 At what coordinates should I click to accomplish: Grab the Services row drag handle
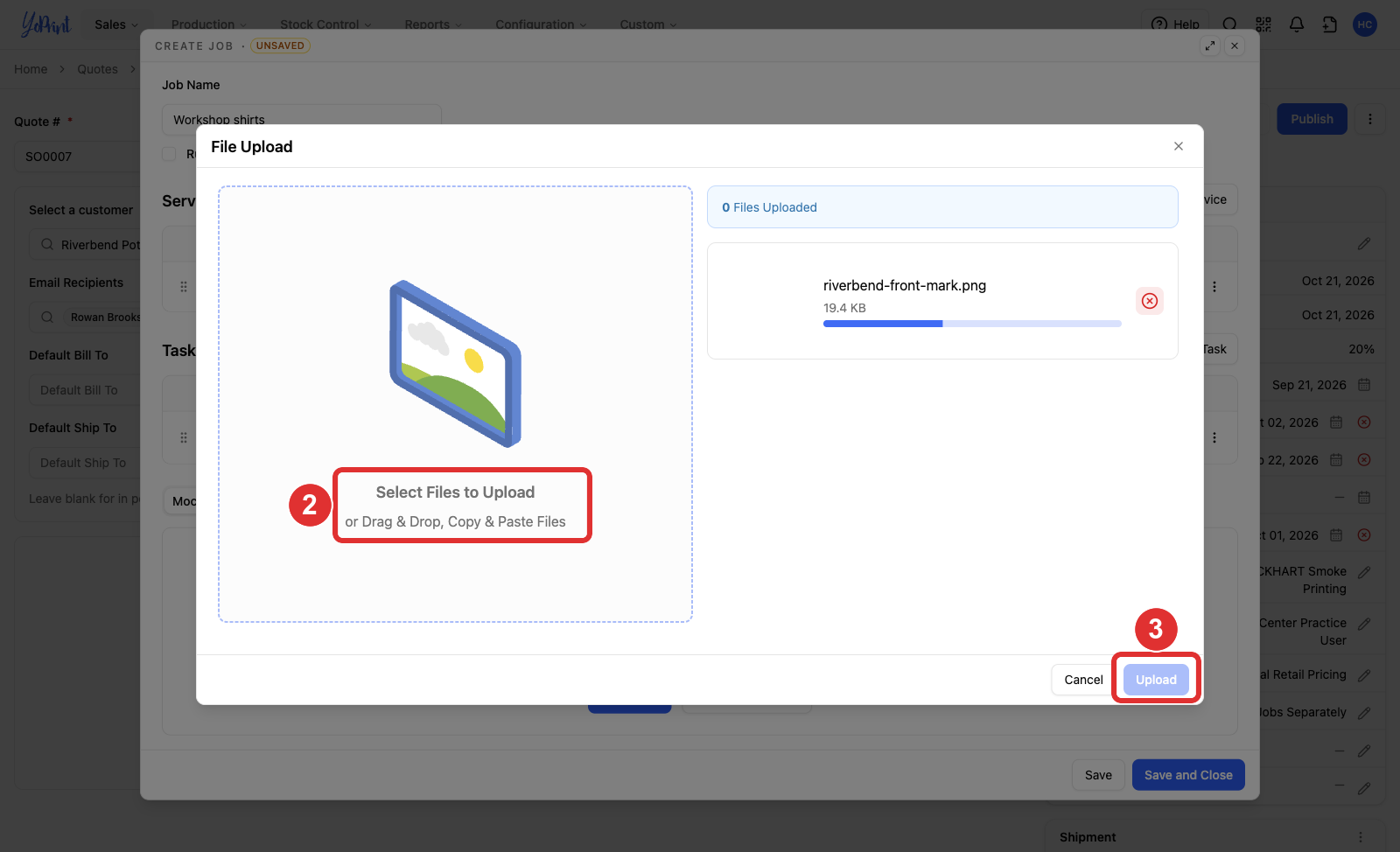[184, 286]
